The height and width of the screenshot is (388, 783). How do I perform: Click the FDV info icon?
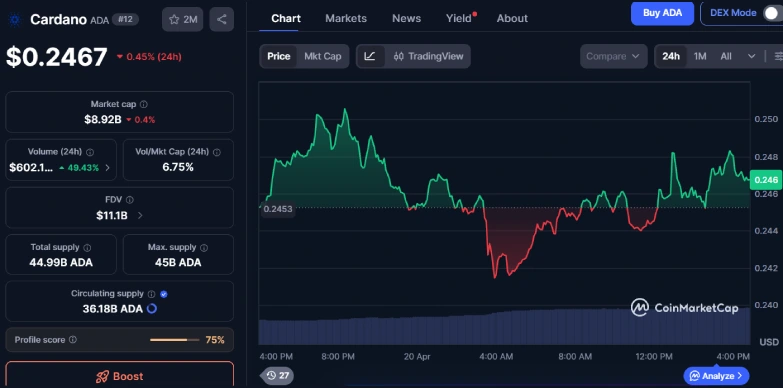click(130, 200)
